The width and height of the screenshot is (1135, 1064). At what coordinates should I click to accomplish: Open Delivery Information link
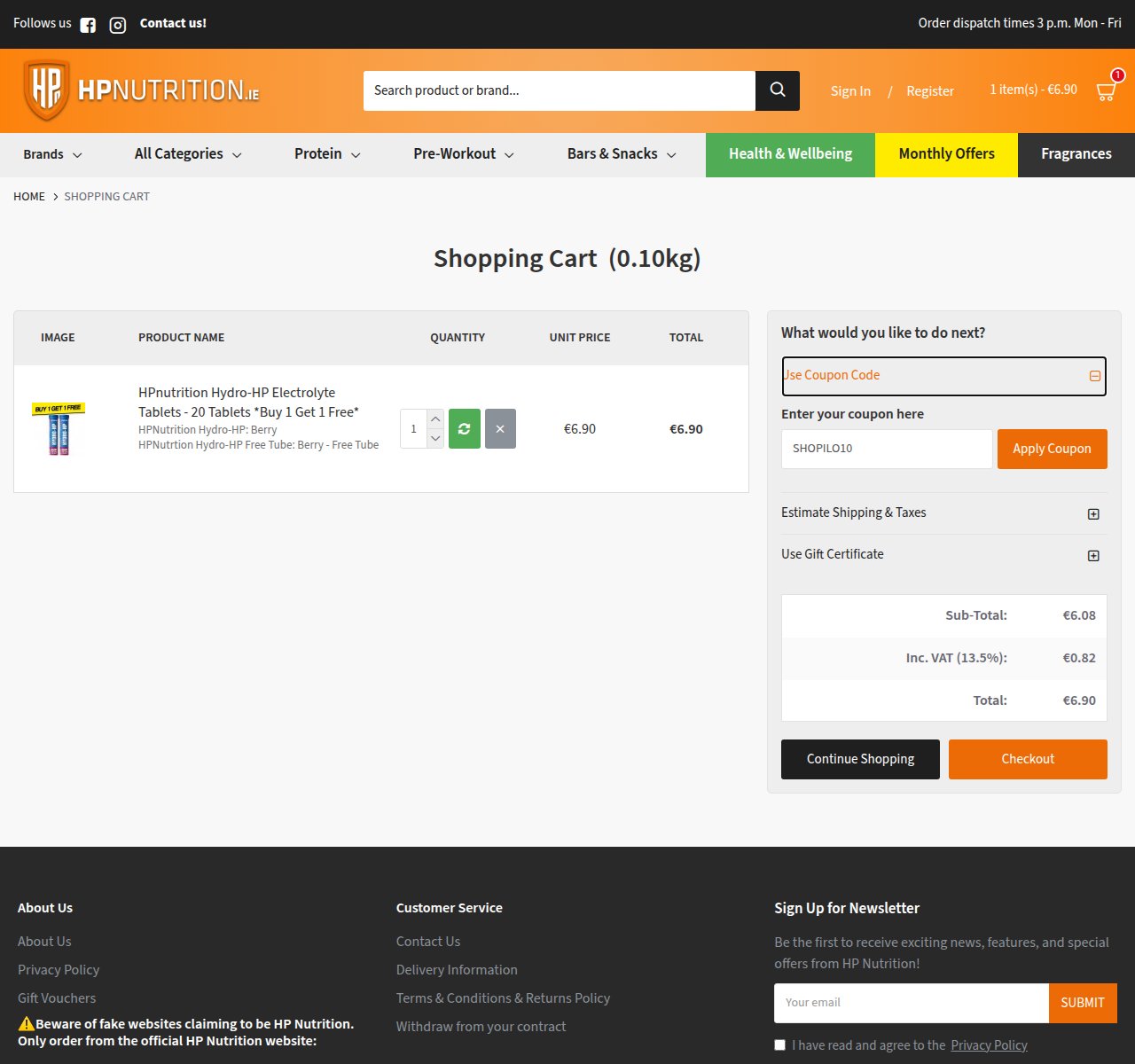[457, 970]
